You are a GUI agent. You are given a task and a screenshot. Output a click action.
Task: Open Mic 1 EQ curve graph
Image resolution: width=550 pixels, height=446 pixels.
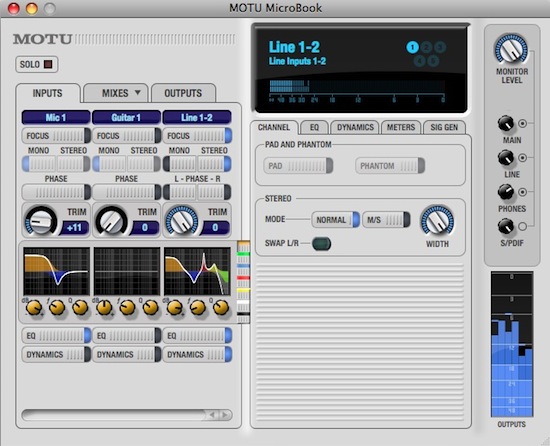tap(56, 271)
